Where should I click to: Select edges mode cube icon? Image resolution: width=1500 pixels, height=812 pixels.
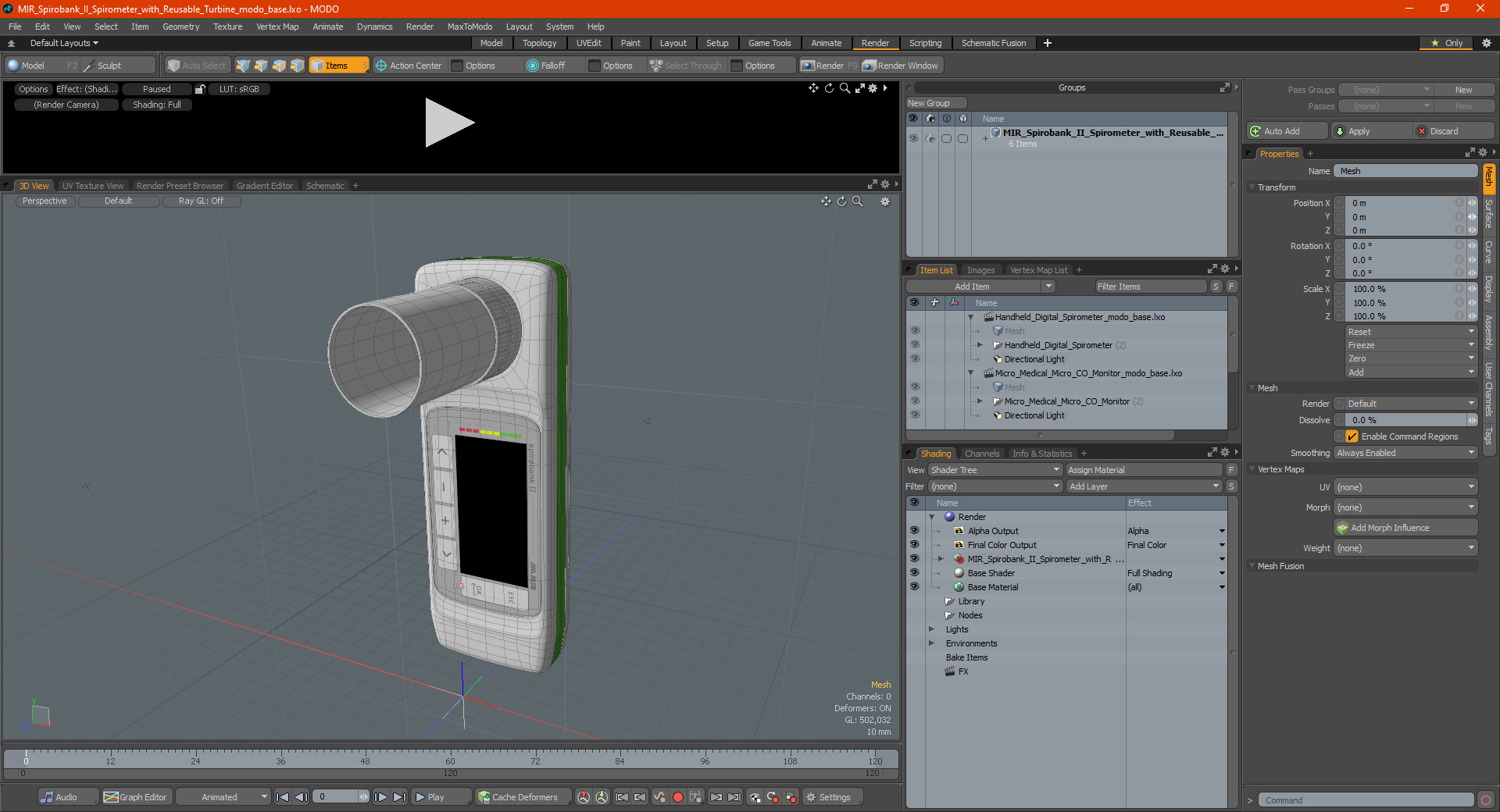pos(261,66)
